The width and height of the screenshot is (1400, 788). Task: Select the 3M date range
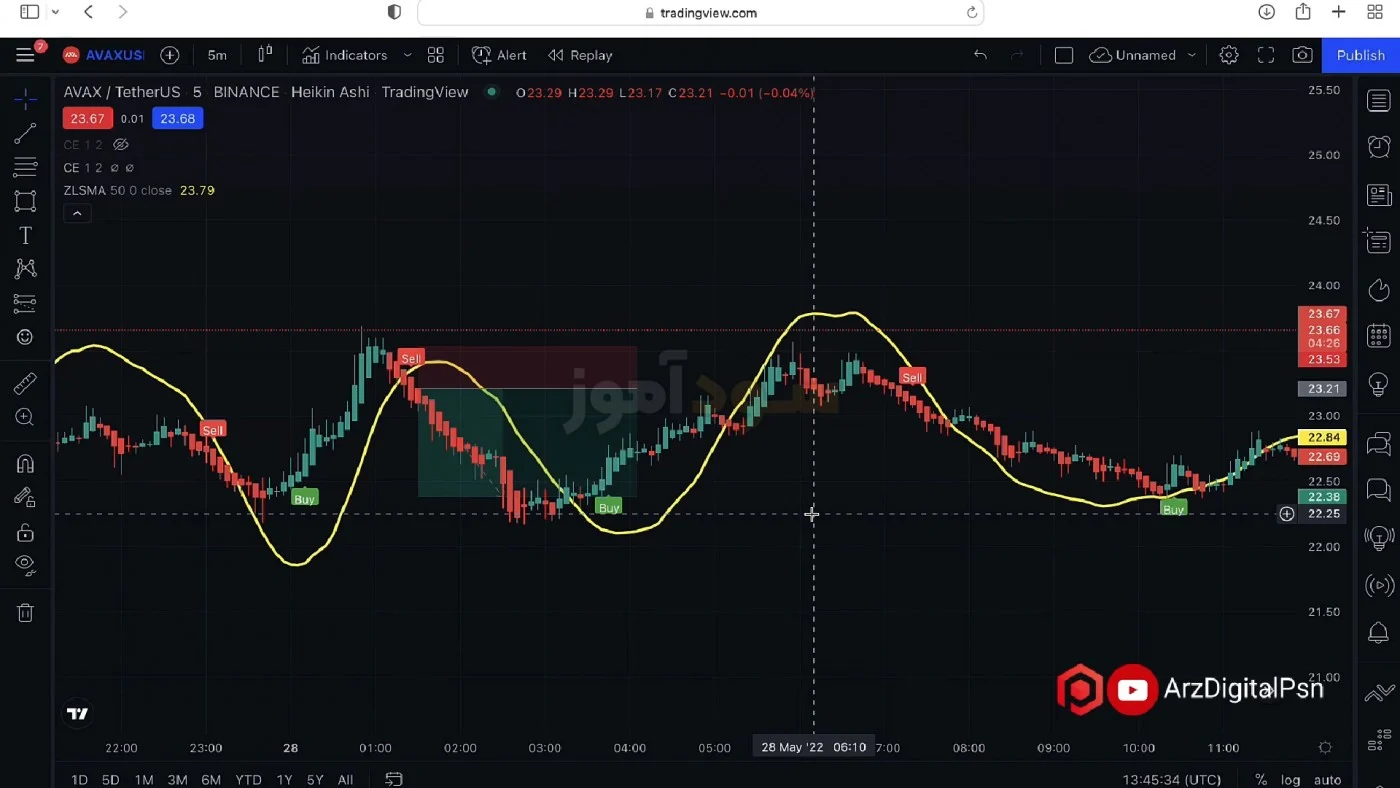coord(177,779)
